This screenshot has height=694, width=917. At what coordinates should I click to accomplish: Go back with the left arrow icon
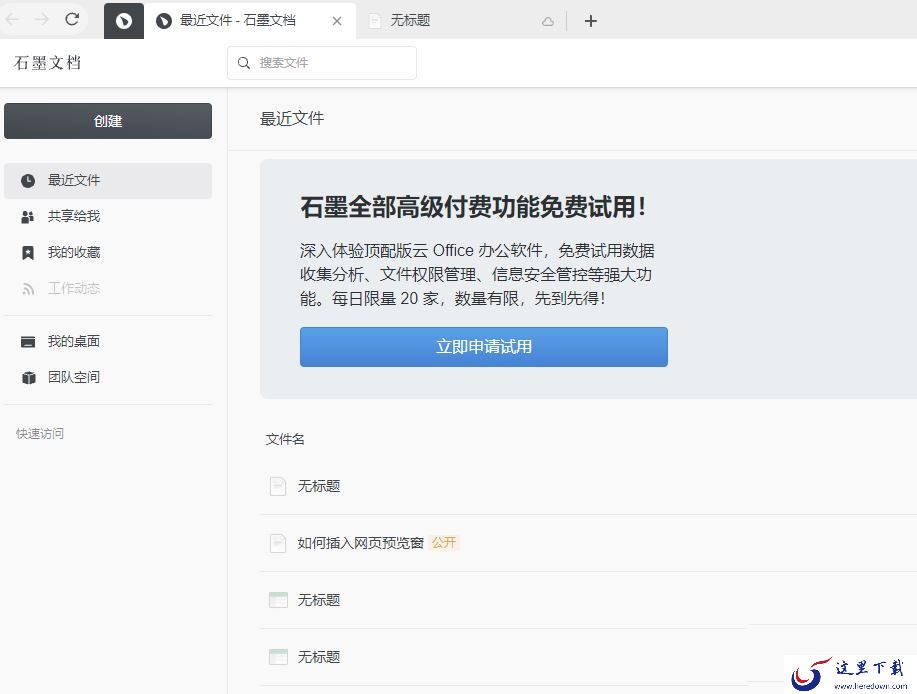[x=12, y=20]
